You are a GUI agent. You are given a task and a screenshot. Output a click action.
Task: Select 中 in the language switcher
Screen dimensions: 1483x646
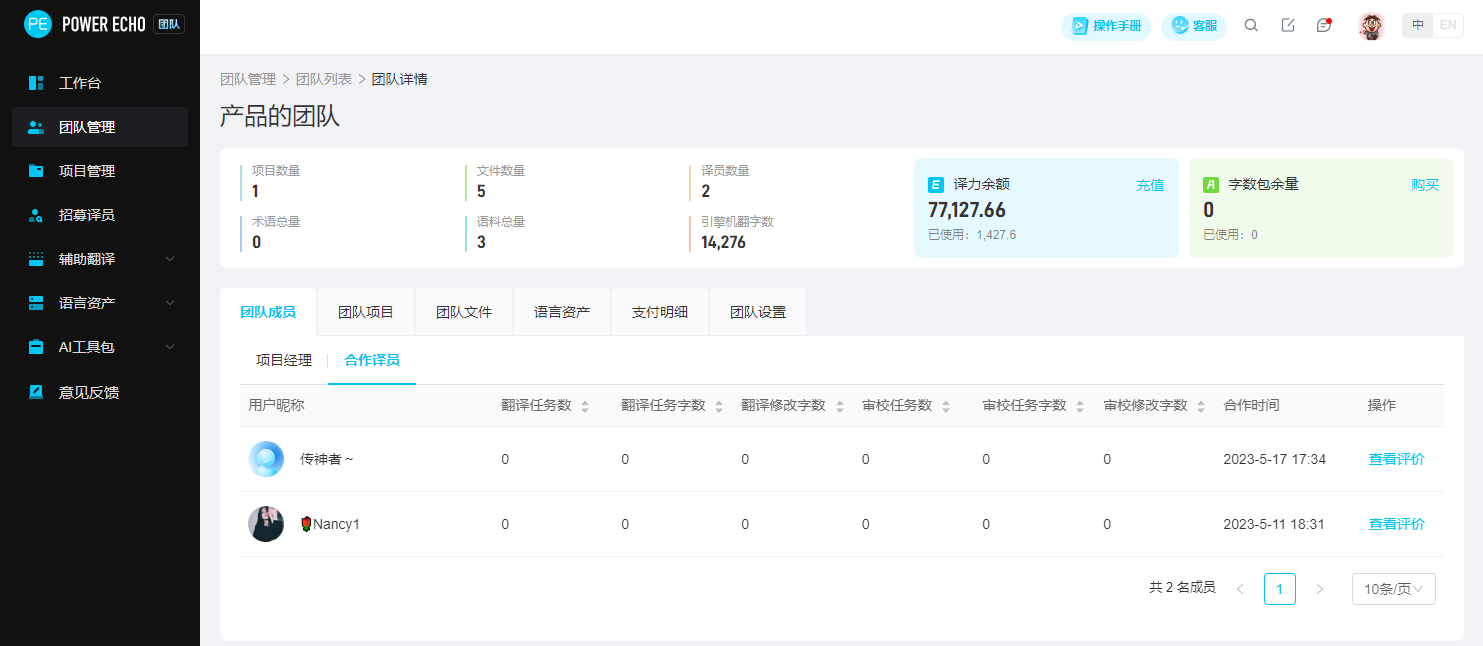coord(1417,24)
